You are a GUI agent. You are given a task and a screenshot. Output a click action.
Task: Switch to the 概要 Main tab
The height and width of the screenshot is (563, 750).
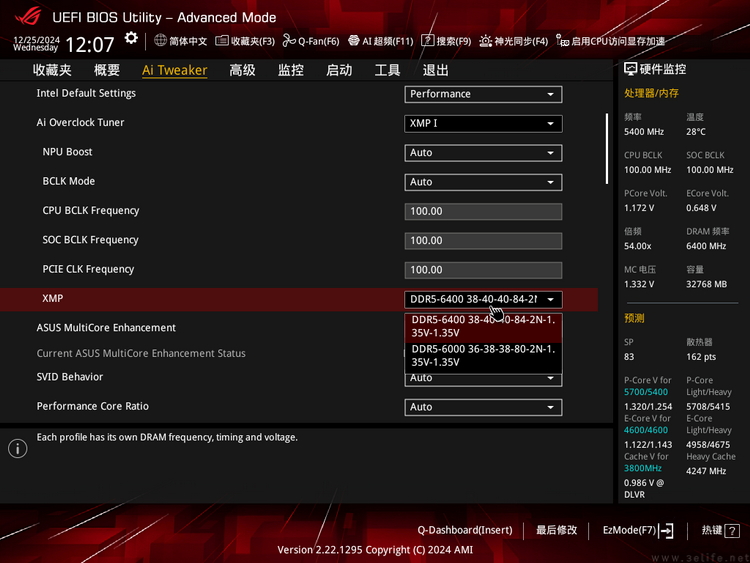[107, 70]
